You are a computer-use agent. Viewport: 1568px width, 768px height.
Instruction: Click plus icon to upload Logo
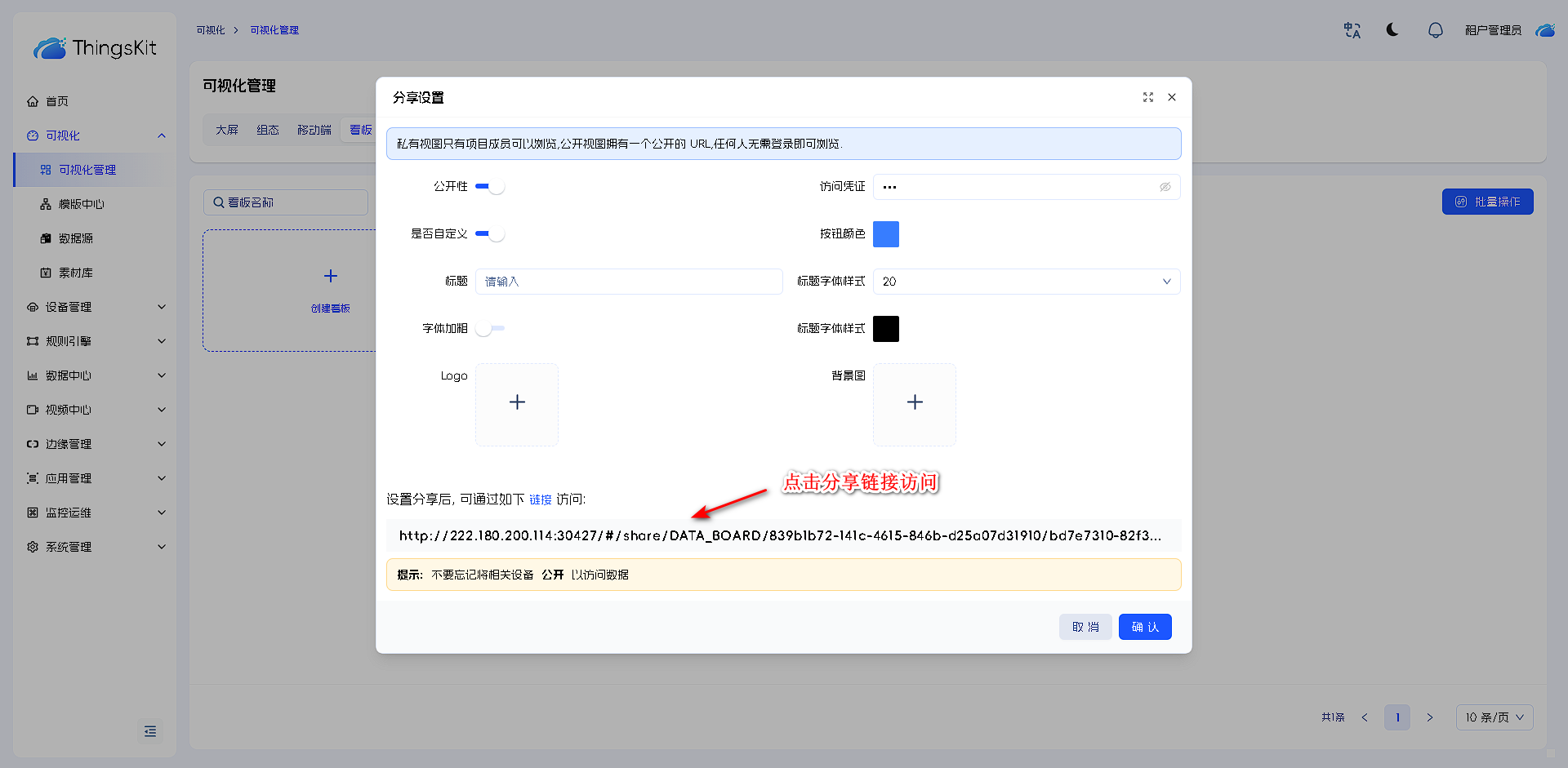click(x=517, y=402)
